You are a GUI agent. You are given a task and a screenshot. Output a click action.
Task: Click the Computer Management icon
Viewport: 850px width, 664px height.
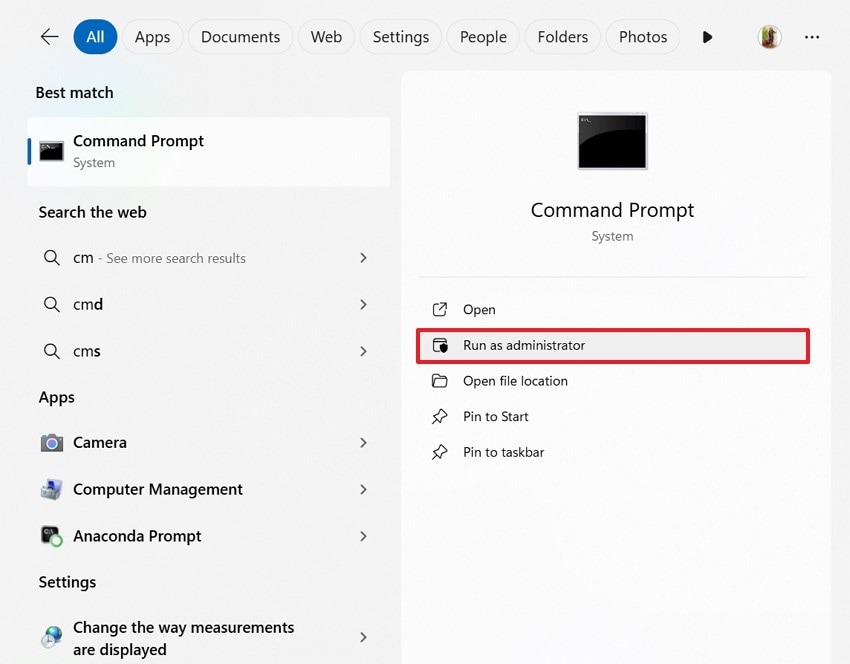tap(51, 489)
